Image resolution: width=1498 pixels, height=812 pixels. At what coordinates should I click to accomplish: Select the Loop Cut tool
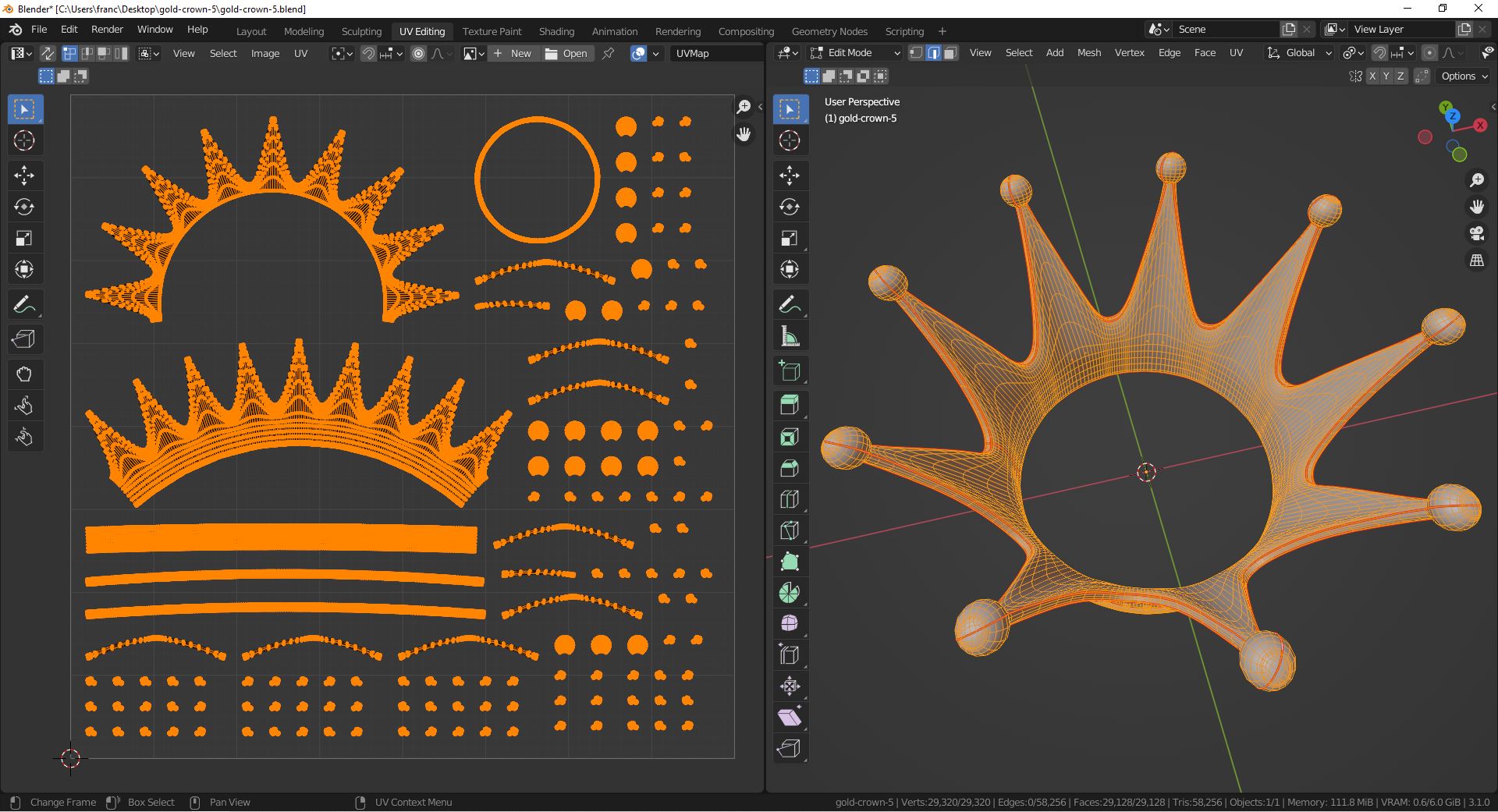tap(790, 499)
